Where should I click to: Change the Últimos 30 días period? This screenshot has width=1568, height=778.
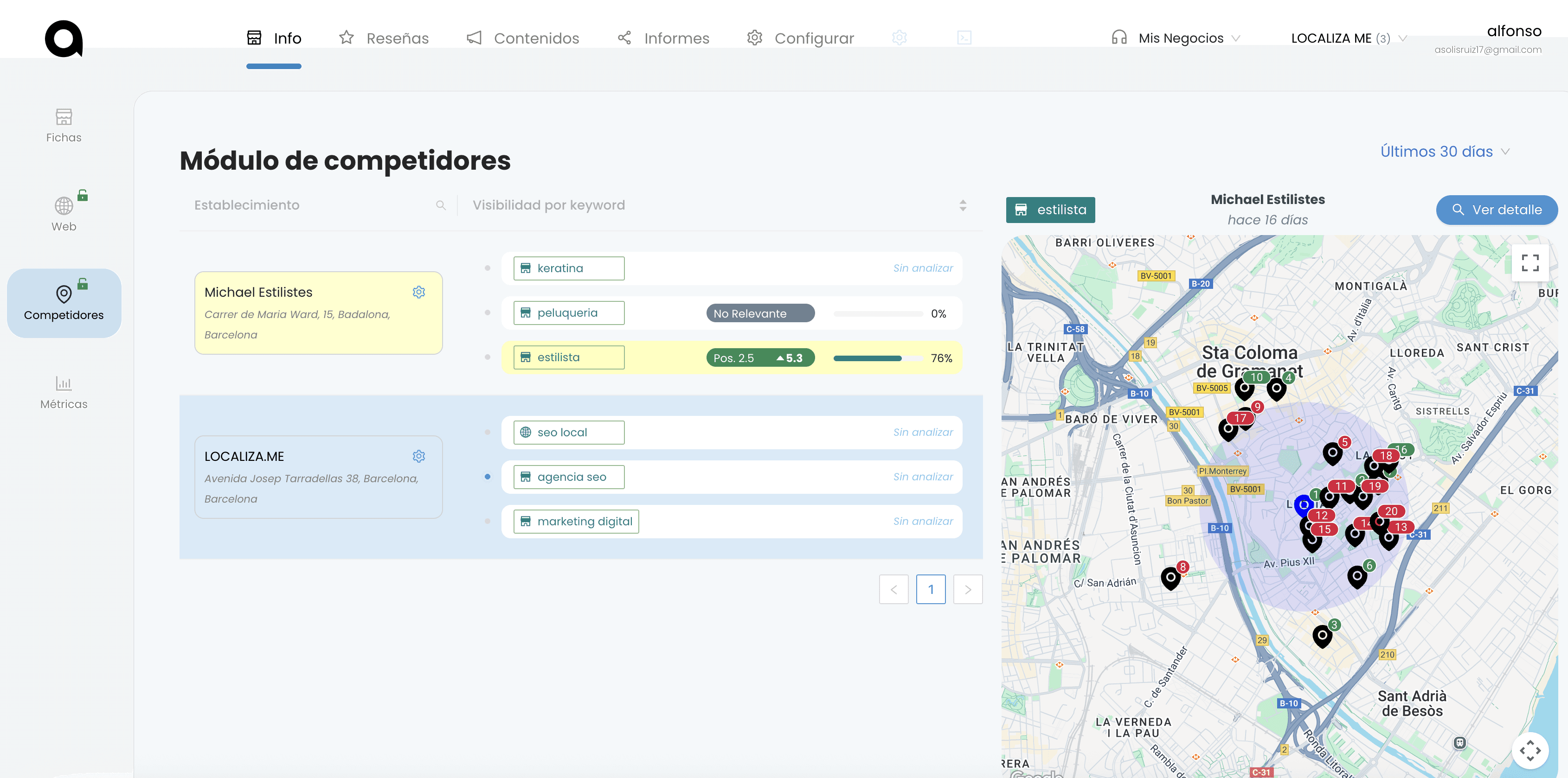(x=1445, y=152)
